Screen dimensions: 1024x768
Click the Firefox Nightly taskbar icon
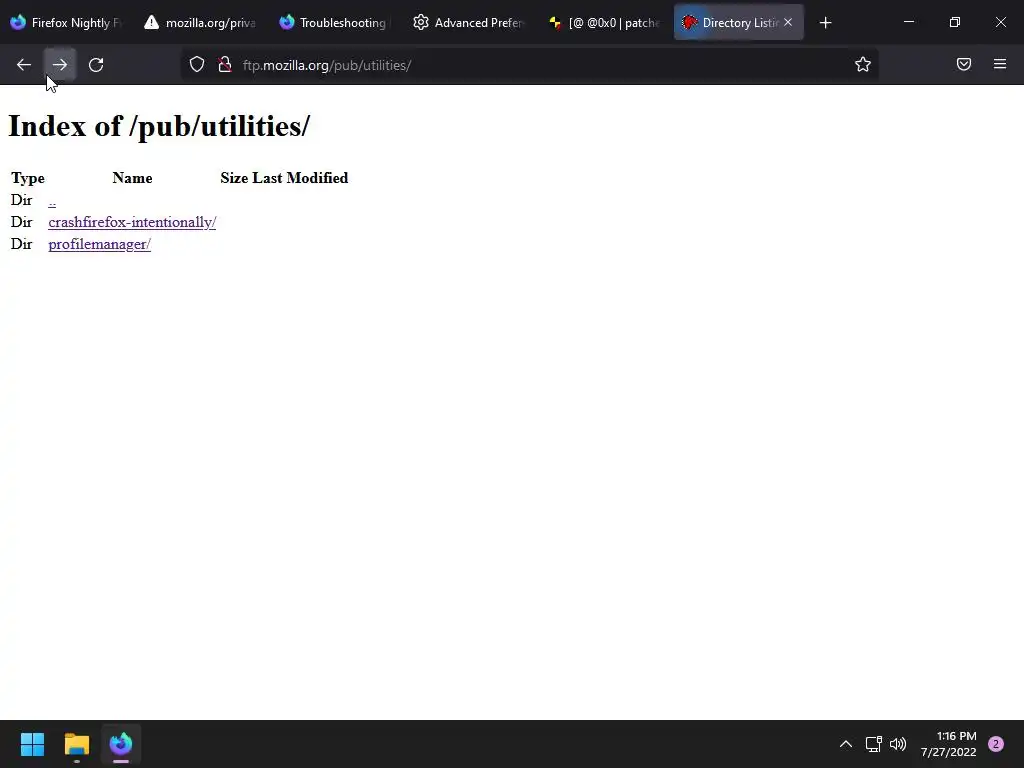click(121, 744)
